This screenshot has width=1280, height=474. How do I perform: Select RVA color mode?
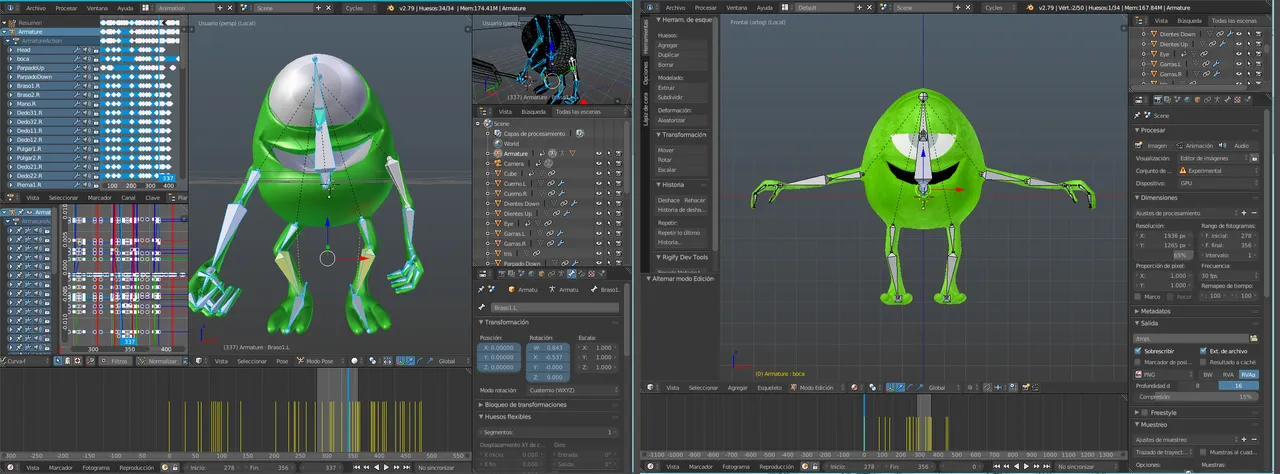(1228, 374)
